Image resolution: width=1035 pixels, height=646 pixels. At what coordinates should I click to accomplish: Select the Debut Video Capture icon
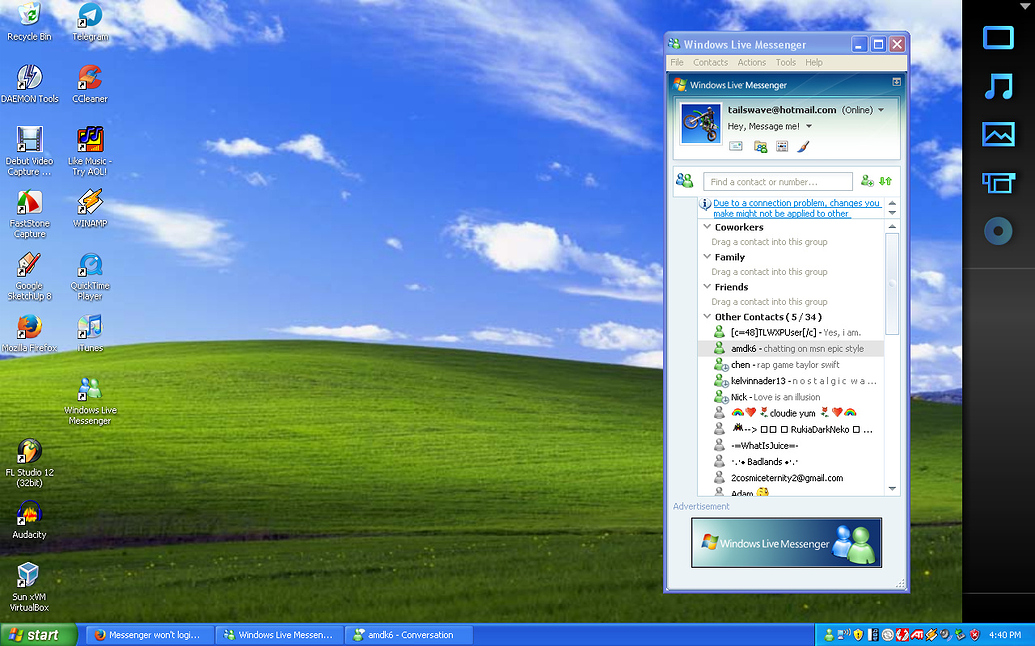coord(29,152)
